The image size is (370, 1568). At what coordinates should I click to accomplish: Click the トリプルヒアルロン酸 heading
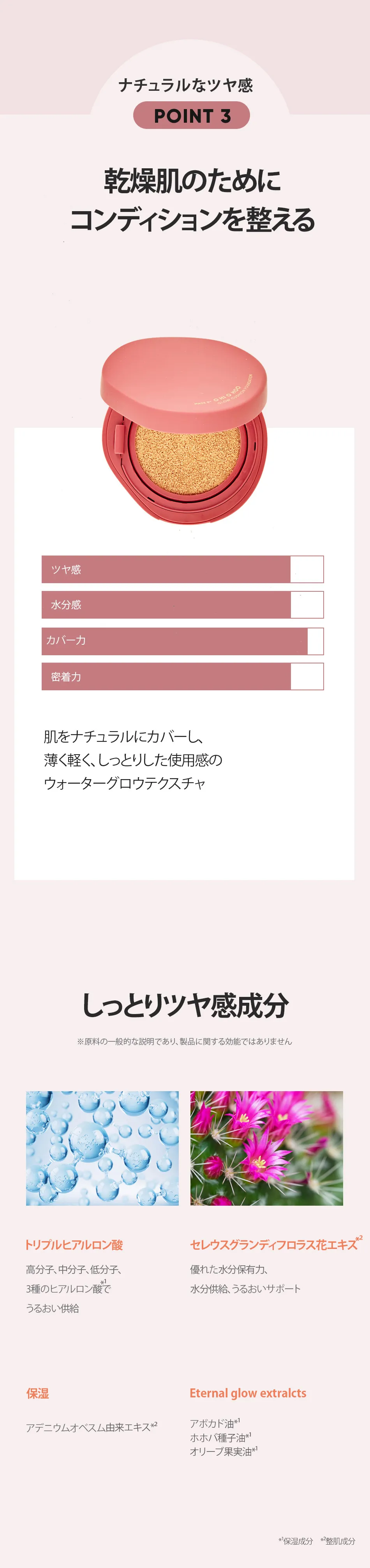74,1245
